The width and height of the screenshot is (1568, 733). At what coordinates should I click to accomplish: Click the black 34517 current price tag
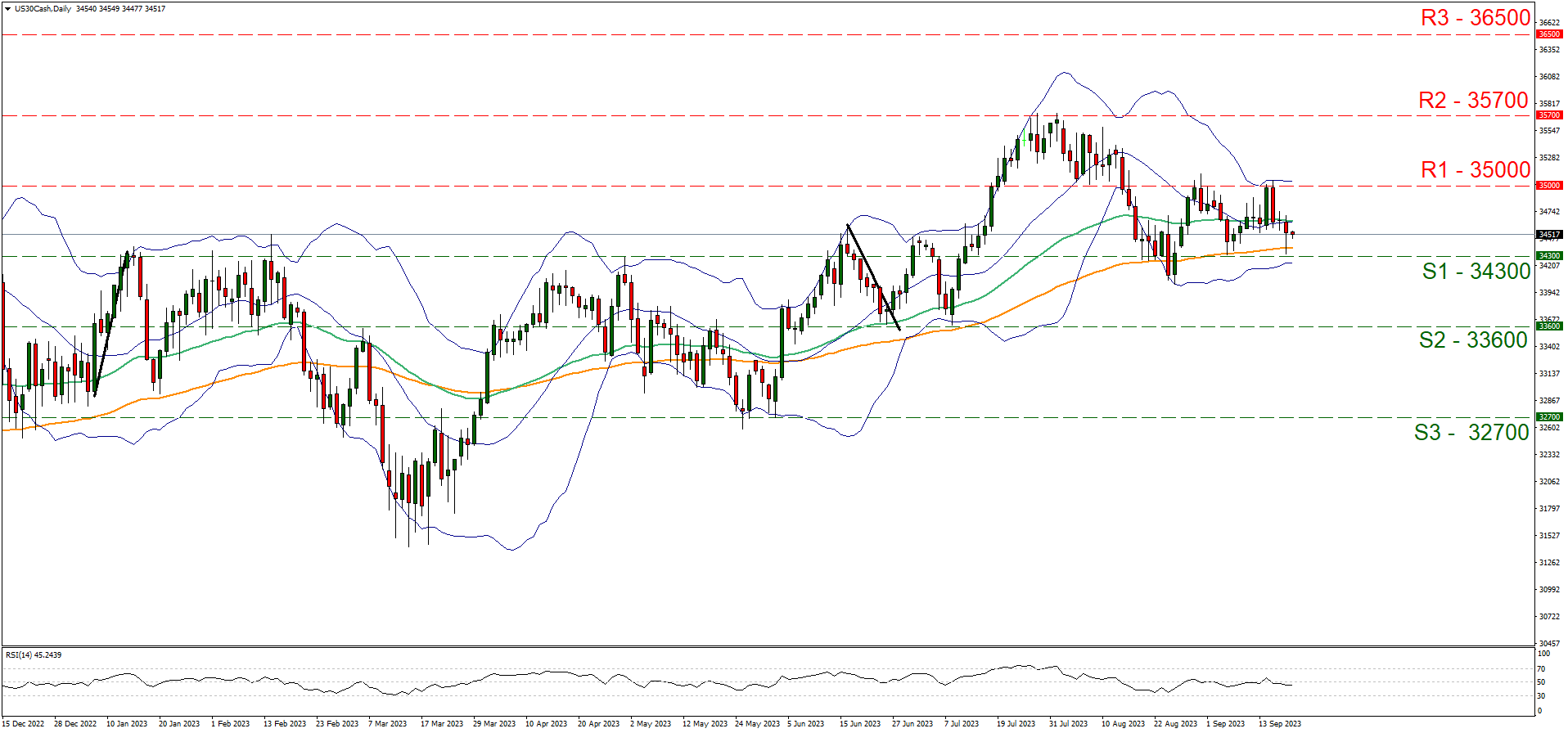pos(1548,235)
